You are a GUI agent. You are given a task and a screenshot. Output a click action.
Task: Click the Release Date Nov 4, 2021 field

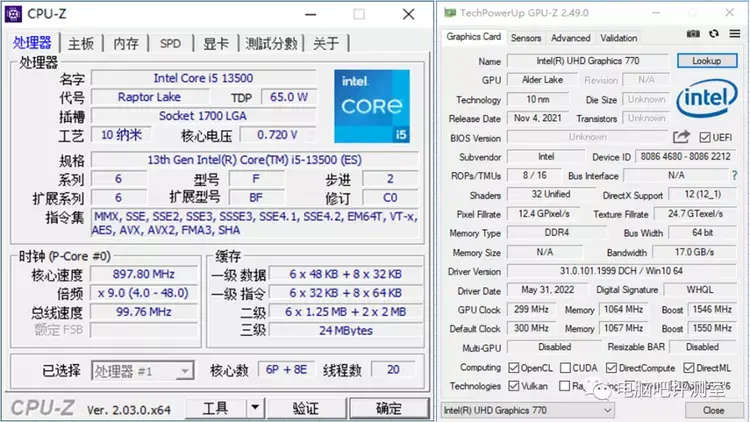click(x=538, y=118)
